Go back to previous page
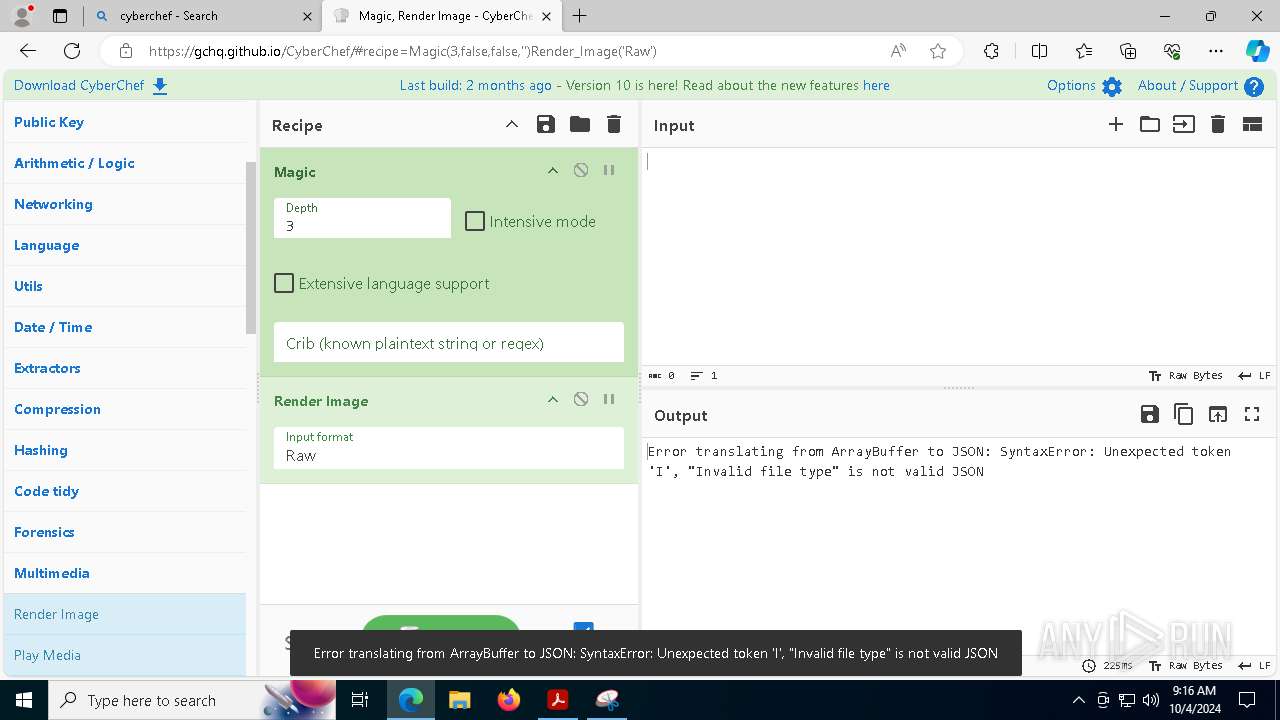 tap(28, 51)
